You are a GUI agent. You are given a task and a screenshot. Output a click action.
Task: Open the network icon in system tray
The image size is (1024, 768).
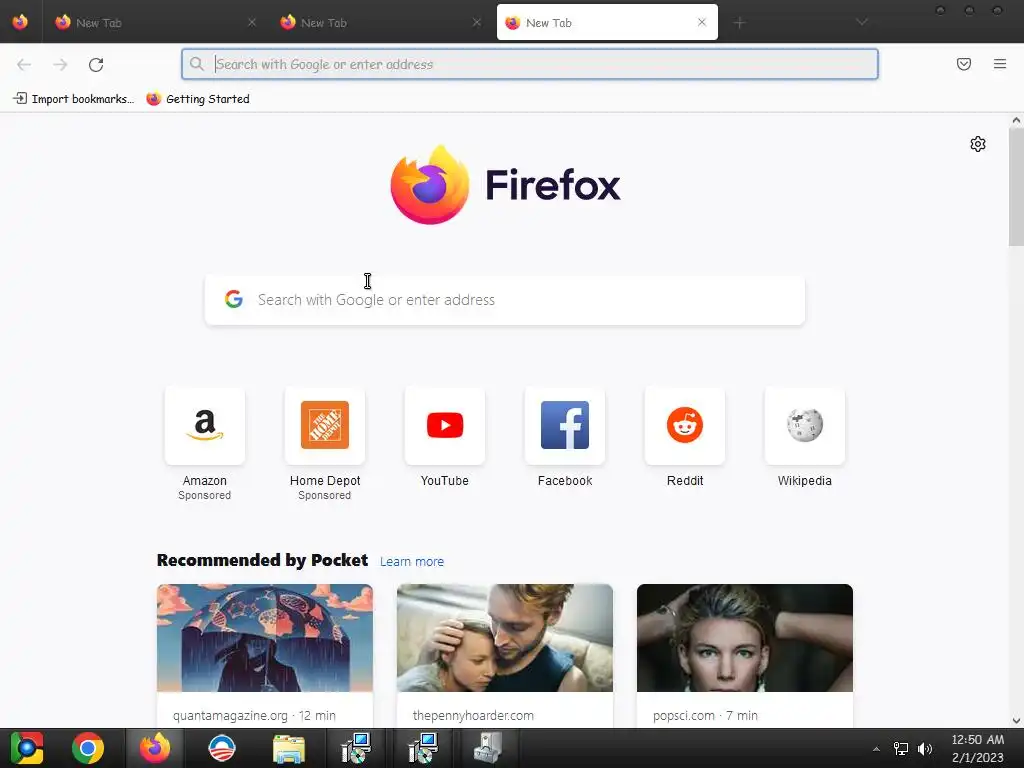[901, 748]
